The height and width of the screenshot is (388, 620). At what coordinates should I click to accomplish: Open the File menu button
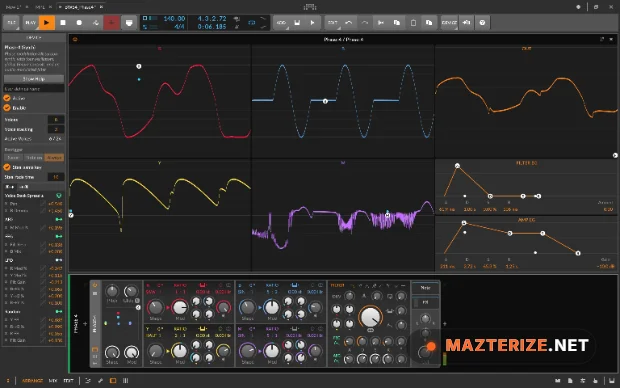(11, 23)
